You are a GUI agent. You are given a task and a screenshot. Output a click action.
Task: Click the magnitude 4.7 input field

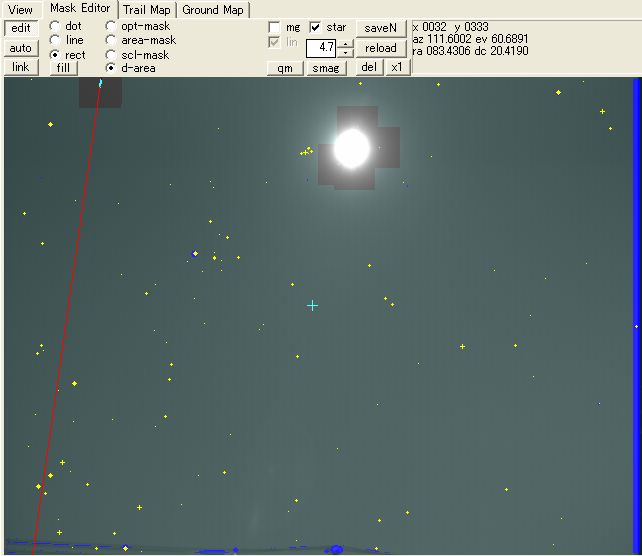tap(320, 47)
